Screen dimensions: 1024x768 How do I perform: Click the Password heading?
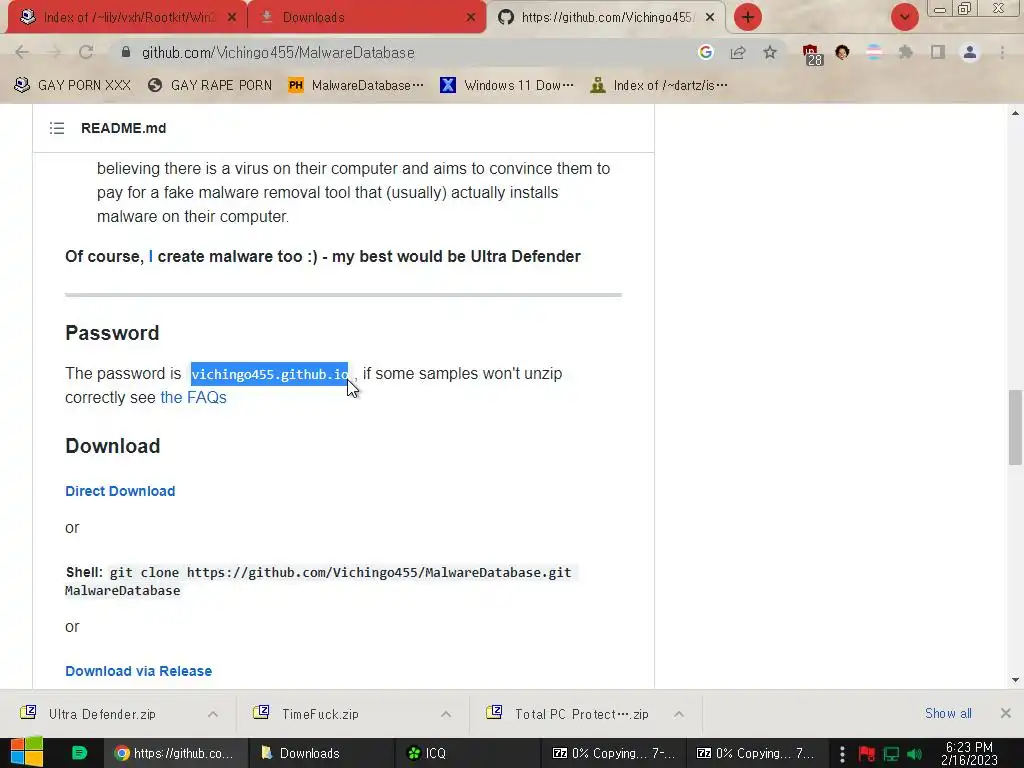(112, 333)
